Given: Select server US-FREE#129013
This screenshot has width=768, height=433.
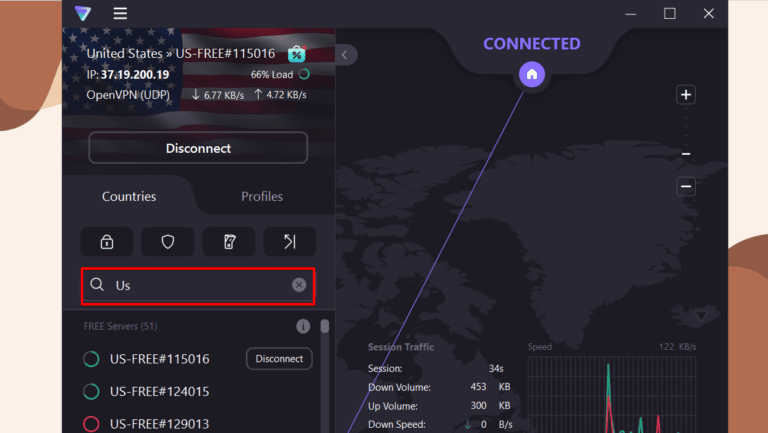Looking at the screenshot, I should click(x=159, y=424).
